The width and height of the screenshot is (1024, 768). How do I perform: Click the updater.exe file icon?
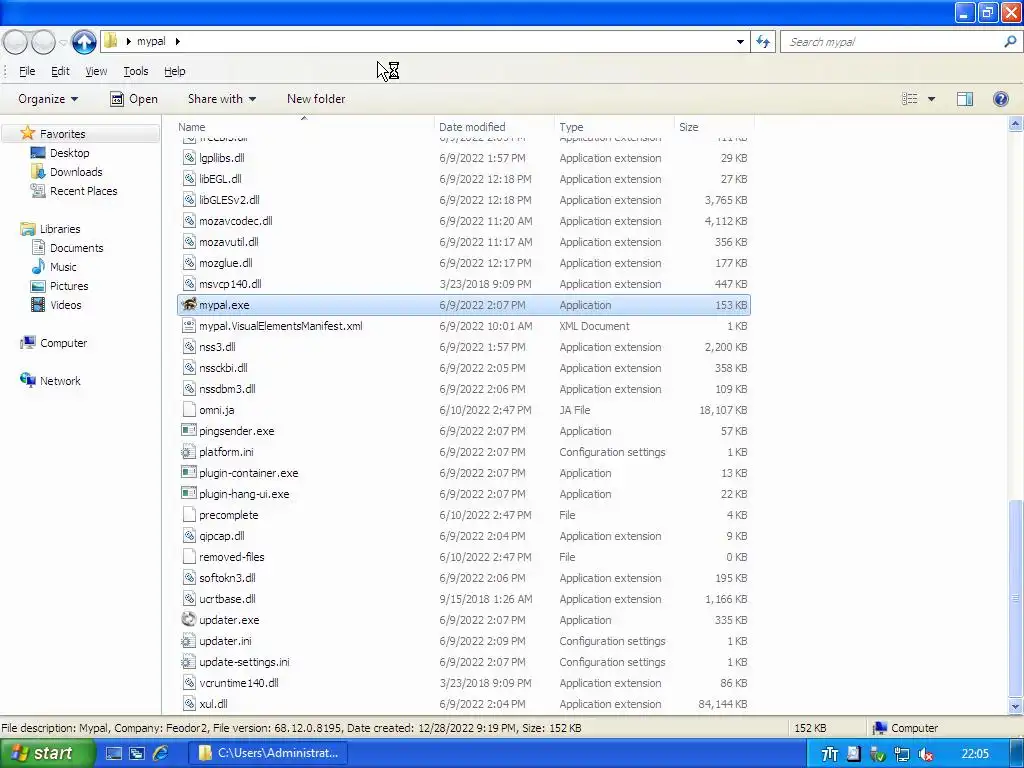click(189, 619)
